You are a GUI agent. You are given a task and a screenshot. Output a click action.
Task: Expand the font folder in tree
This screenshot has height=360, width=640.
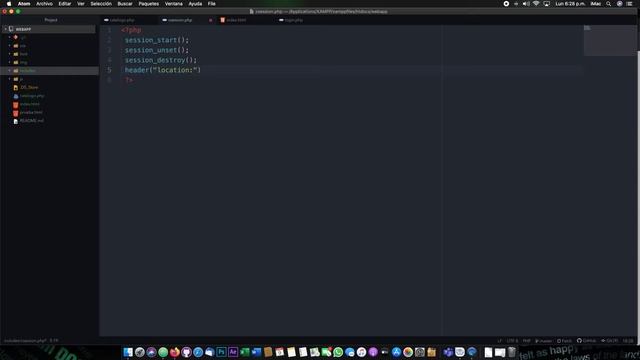pyautogui.click(x=10, y=54)
